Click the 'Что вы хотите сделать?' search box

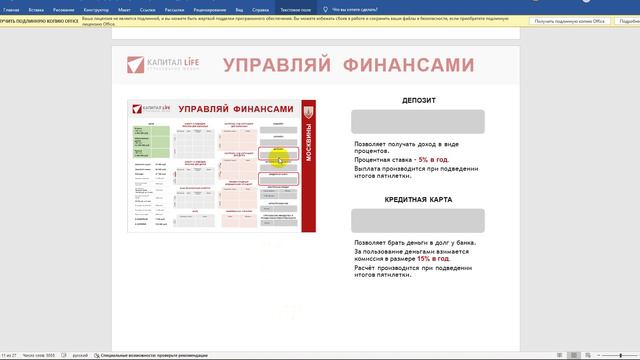(x=355, y=9)
